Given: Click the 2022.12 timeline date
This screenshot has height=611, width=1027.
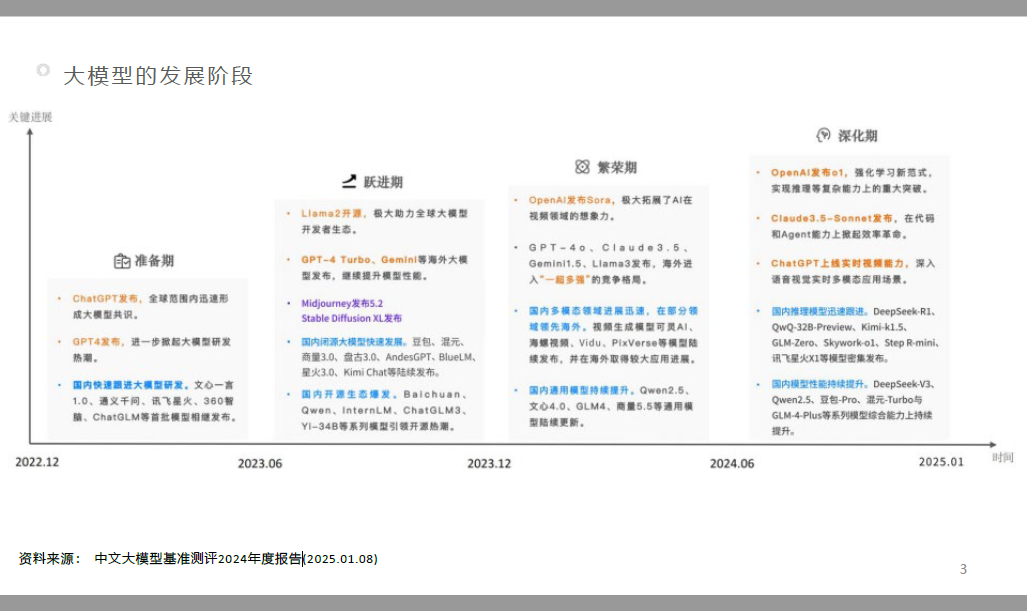Looking at the screenshot, I should pyautogui.click(x=37, y=462).
